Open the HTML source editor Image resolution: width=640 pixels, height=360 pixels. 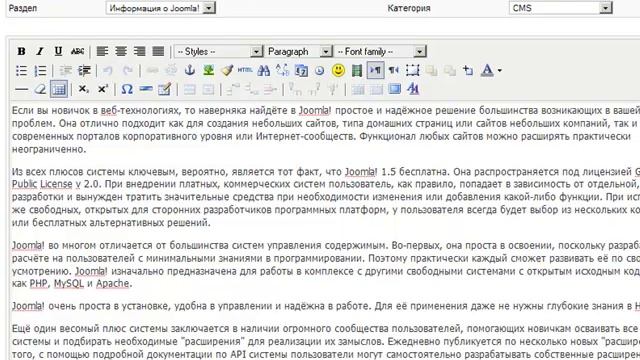[245, 71]
